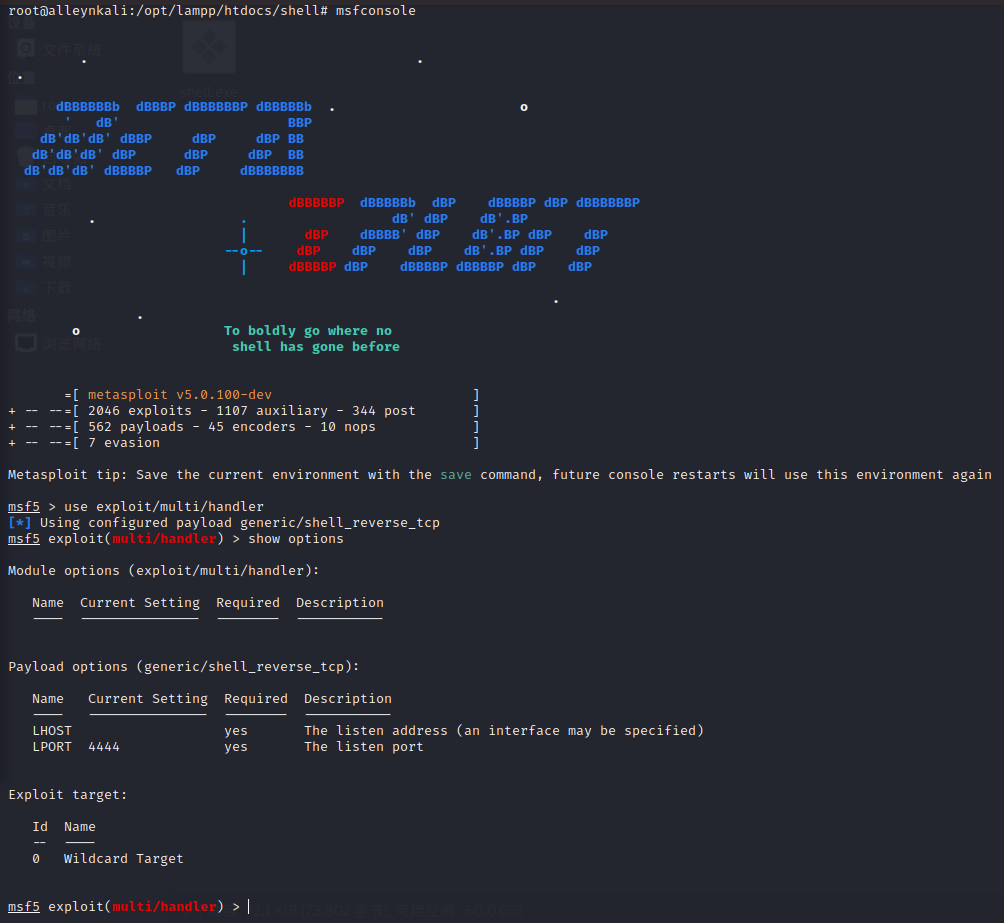The height and width of the screenshot is (923, 1004).
Task: Click the LHOST option name
Action: tap(52, 731)
